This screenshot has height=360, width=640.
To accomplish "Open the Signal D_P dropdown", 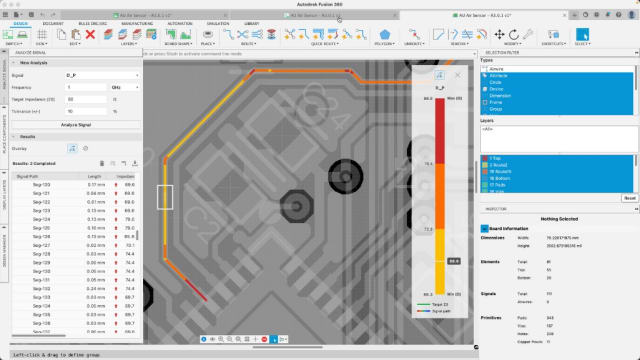I will (x=102, y=76).
